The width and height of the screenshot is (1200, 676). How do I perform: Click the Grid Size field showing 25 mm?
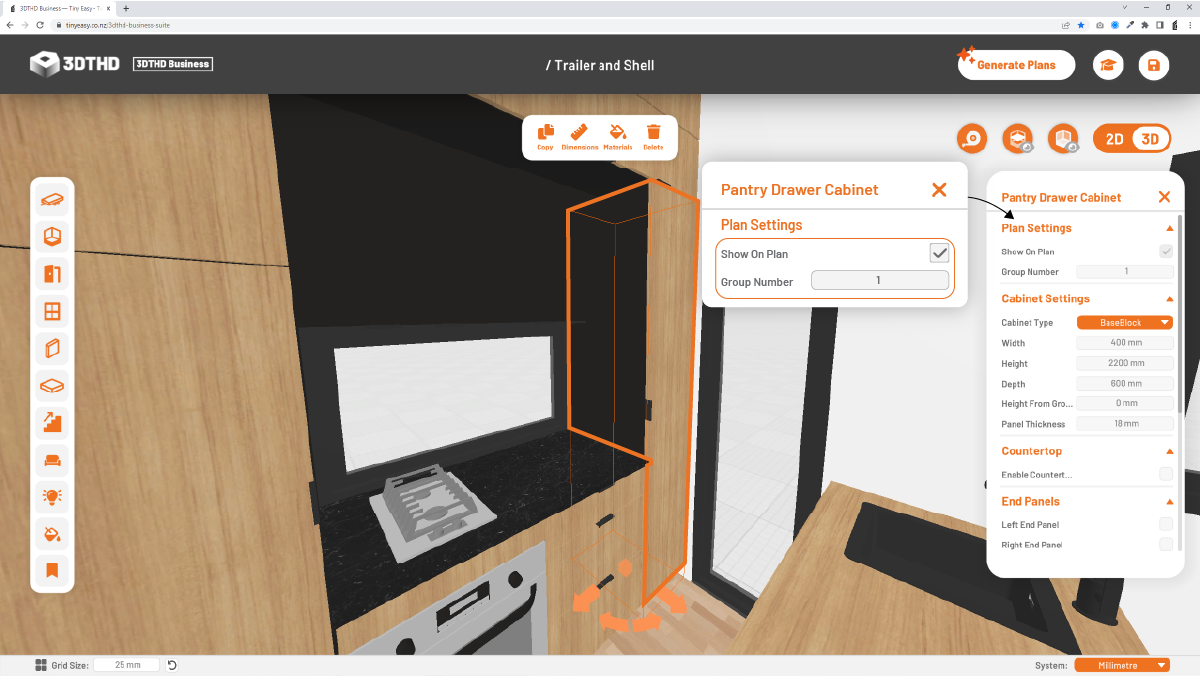tap(127, 665)
